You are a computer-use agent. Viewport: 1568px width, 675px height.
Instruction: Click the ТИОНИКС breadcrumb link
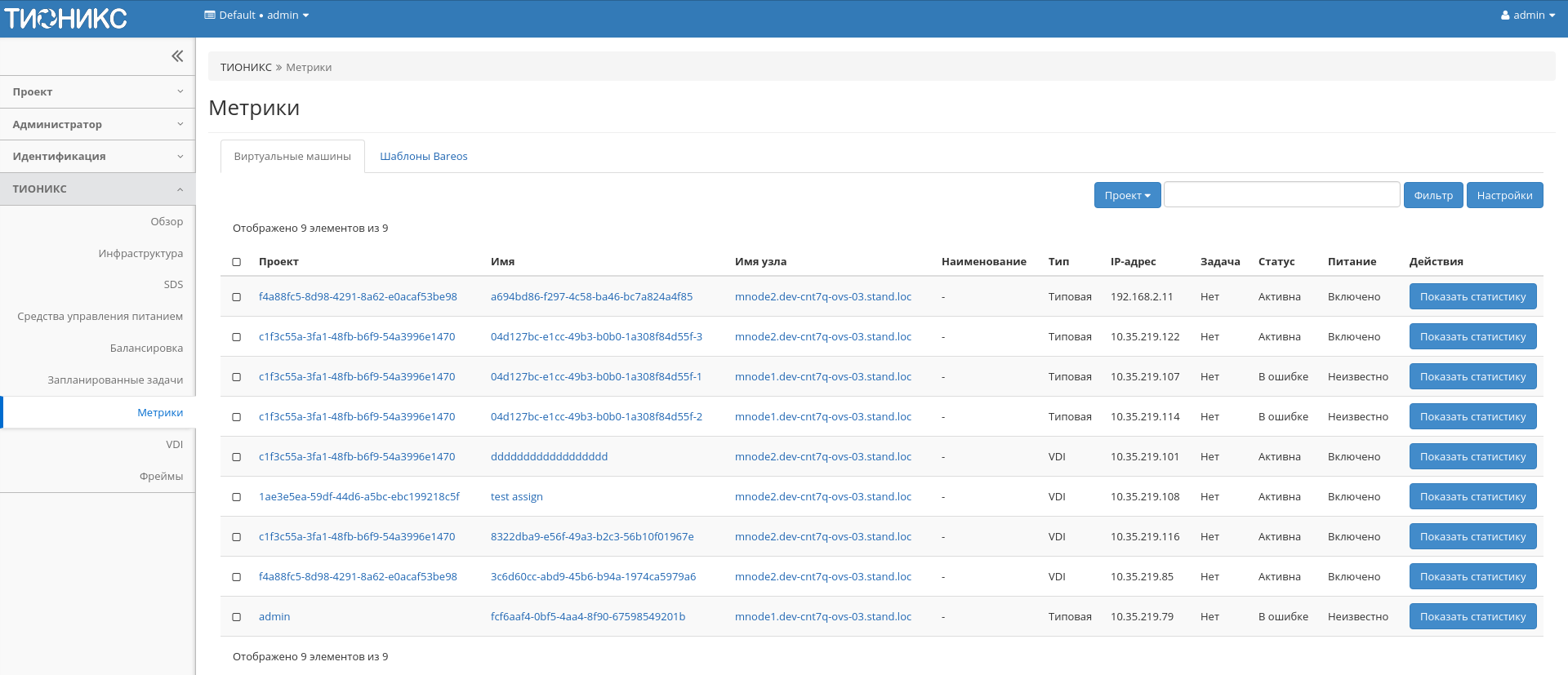click(x=246, y=67)
